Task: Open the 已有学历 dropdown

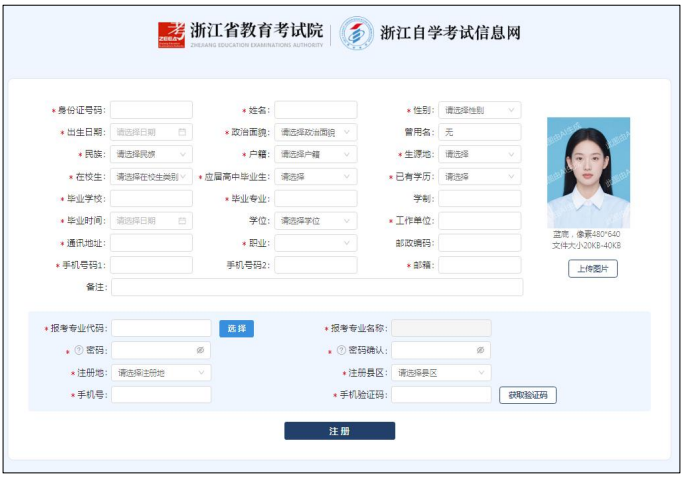Action: 480,176
